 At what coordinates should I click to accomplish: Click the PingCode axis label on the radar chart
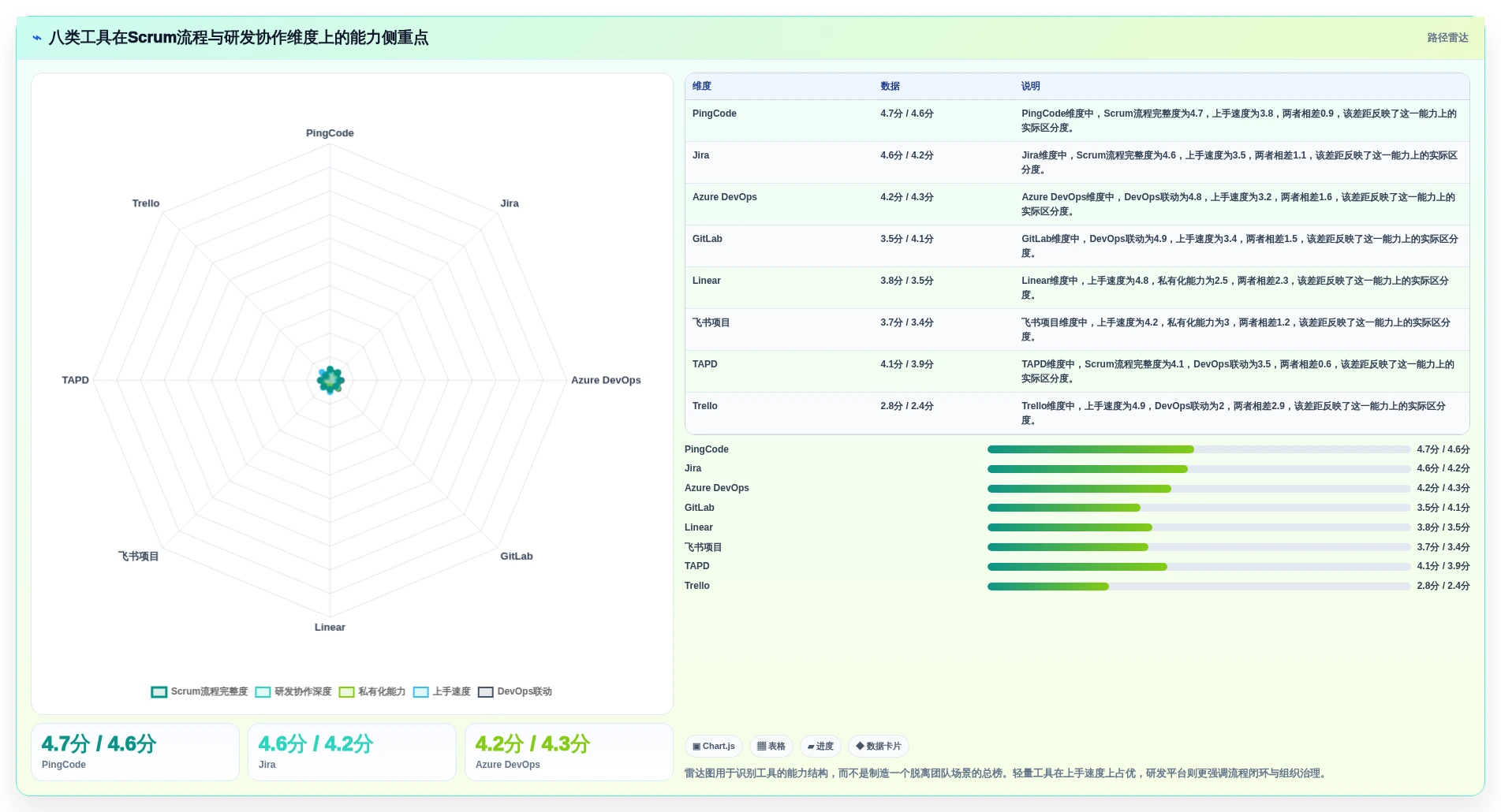[330, 133]
